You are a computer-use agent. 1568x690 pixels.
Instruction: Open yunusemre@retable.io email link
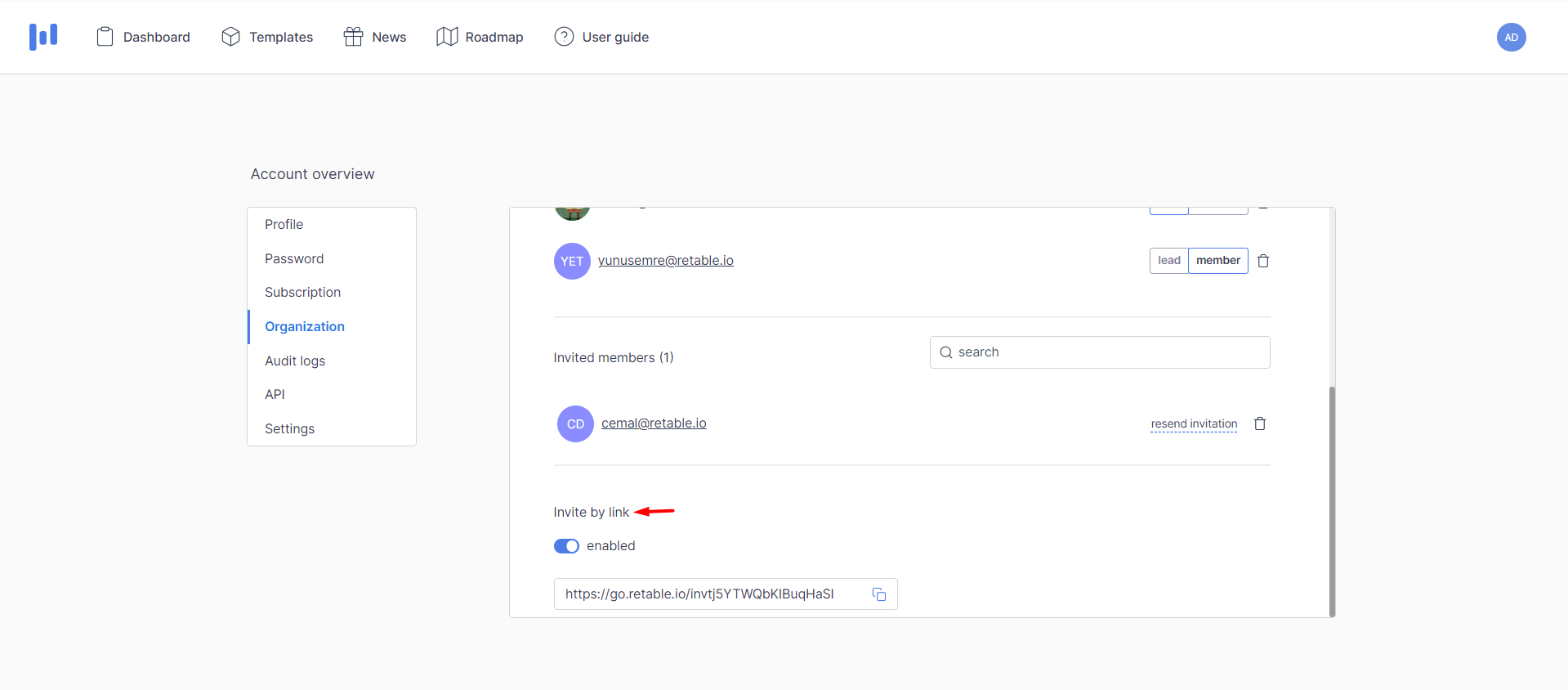pos(665,260)
